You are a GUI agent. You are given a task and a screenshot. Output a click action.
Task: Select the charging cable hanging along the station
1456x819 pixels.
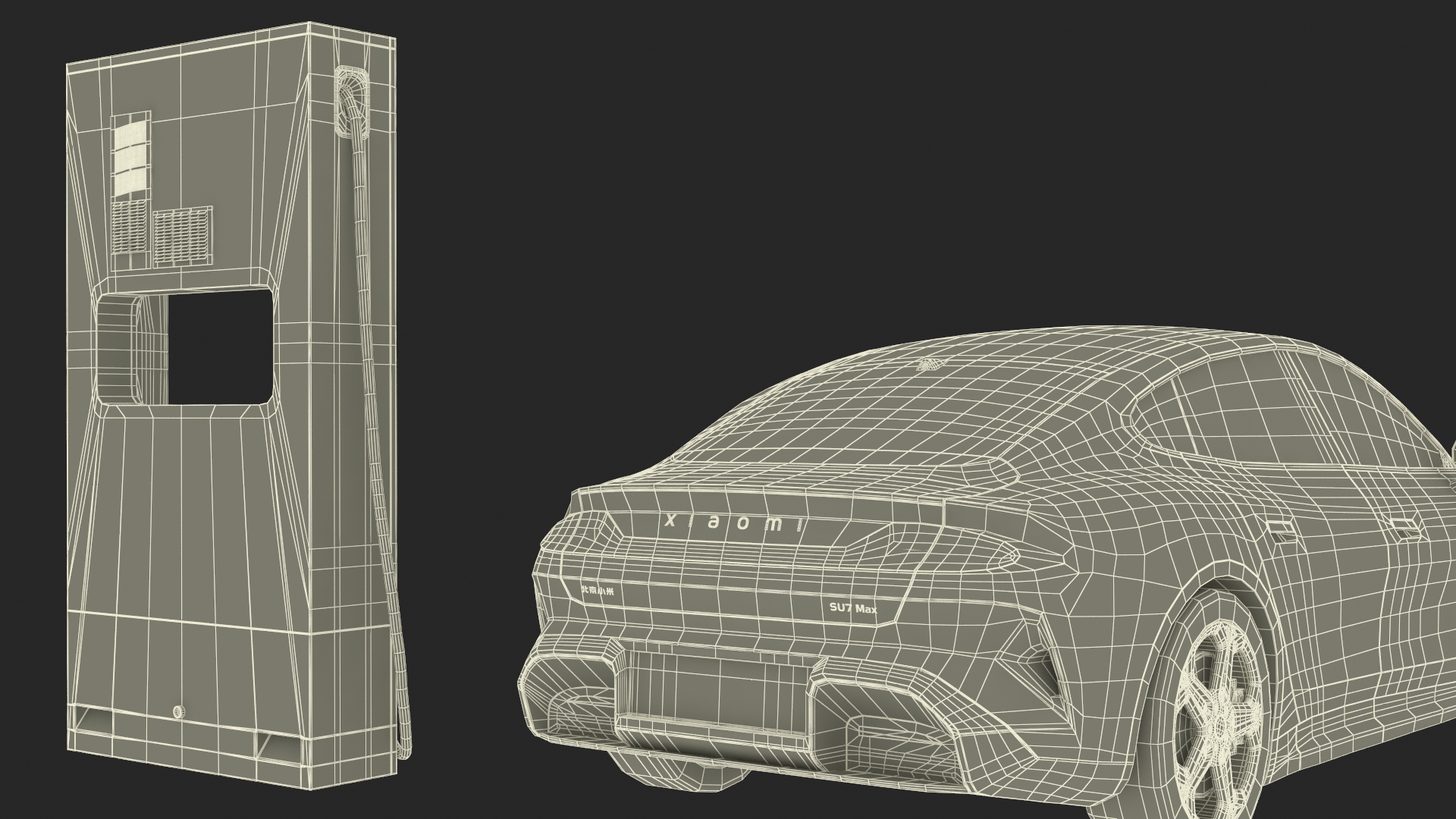pyautogui.click(x=379, y=425)
